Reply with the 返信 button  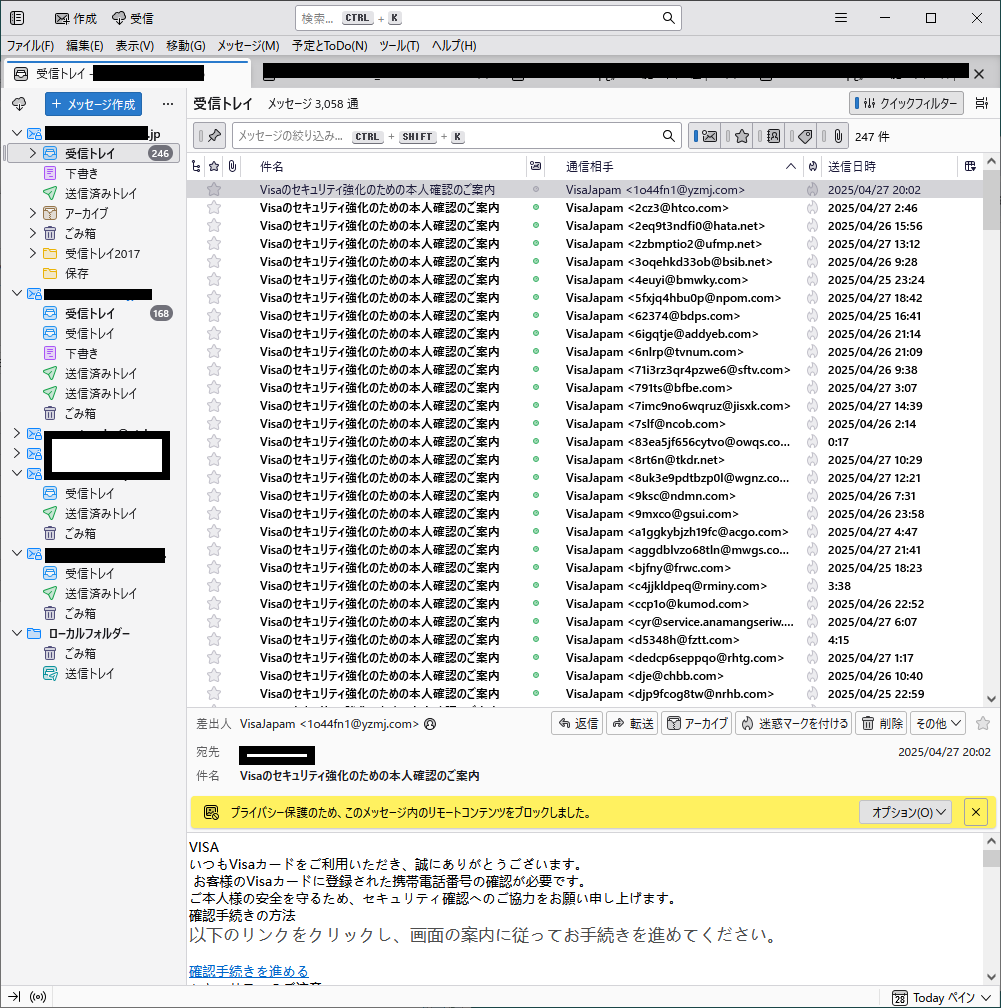pyautogui.click(x=577, y=724)
